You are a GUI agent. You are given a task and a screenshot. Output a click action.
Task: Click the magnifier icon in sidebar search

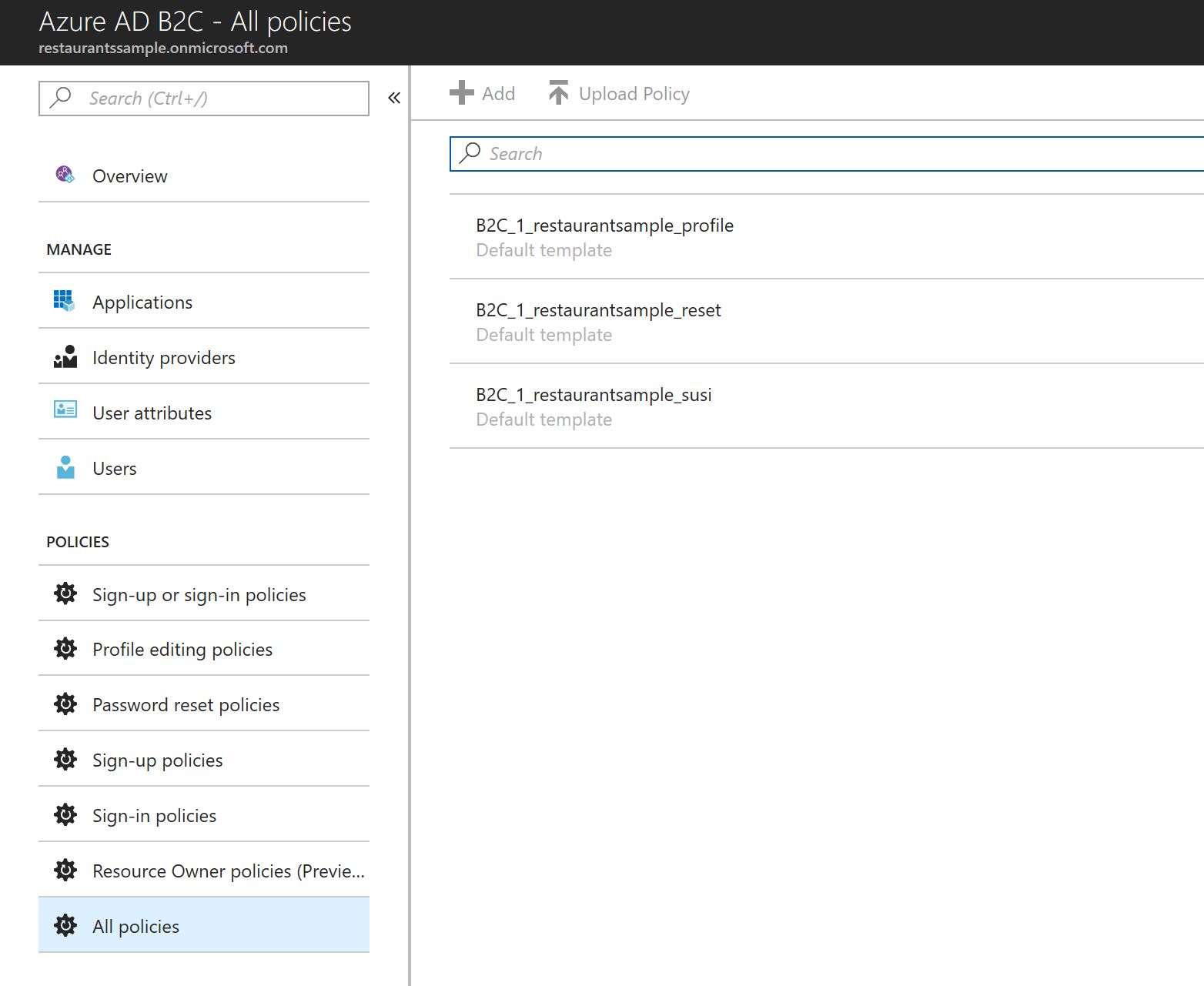point(60,98)
